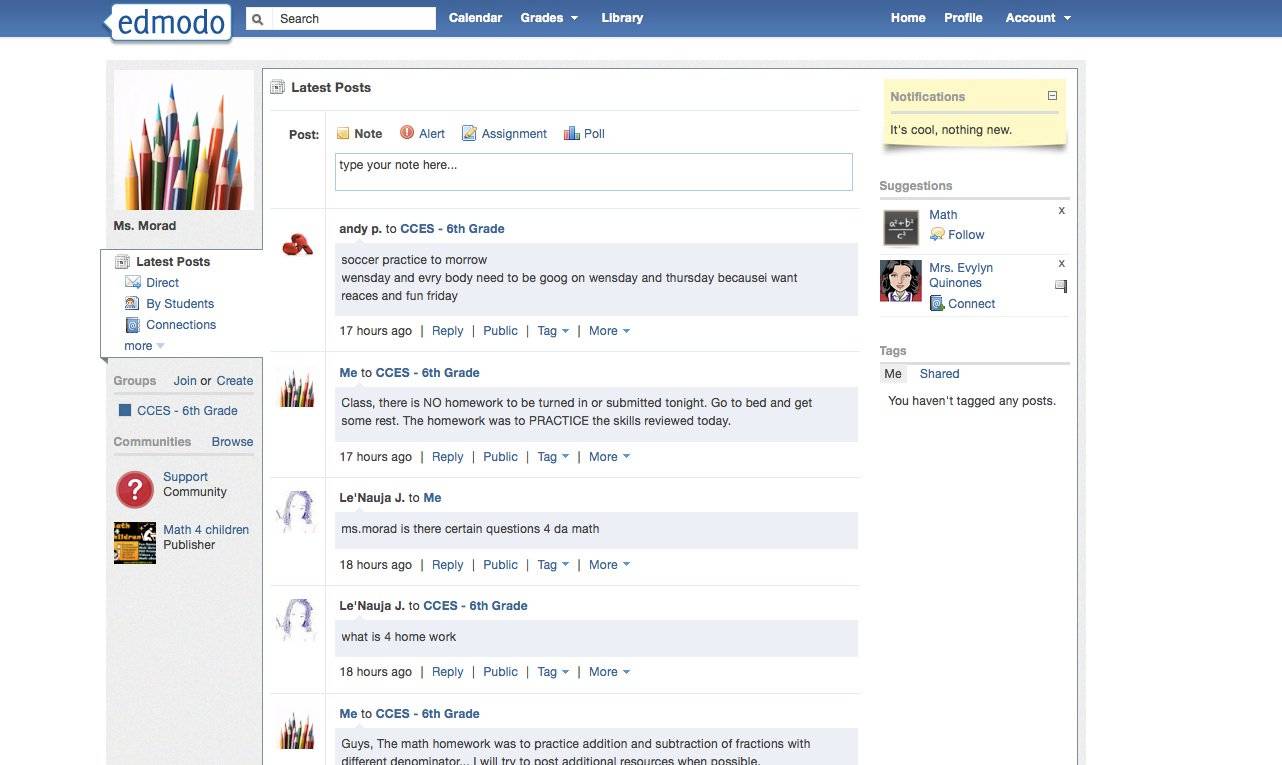This screenshot has height=765, width=1282.
Task: Dismiss the Math suggestion with its X
Action: click(x=1062, y=211)
